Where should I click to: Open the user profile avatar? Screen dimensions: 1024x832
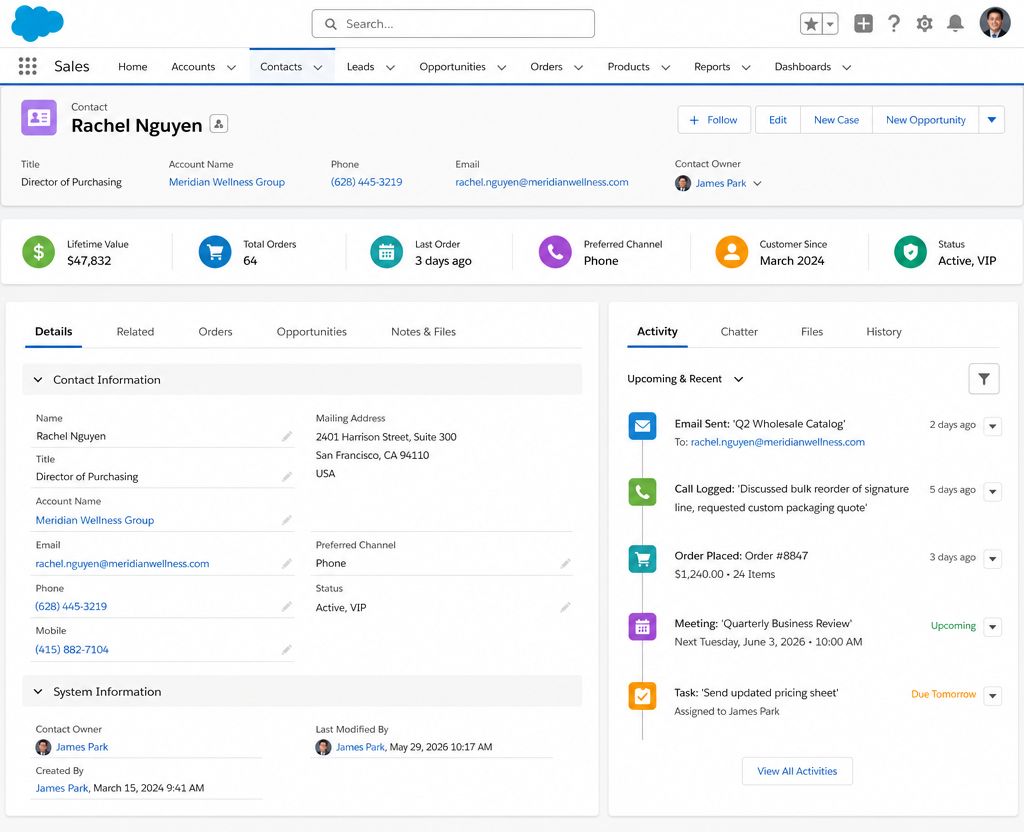click(995, 23)
